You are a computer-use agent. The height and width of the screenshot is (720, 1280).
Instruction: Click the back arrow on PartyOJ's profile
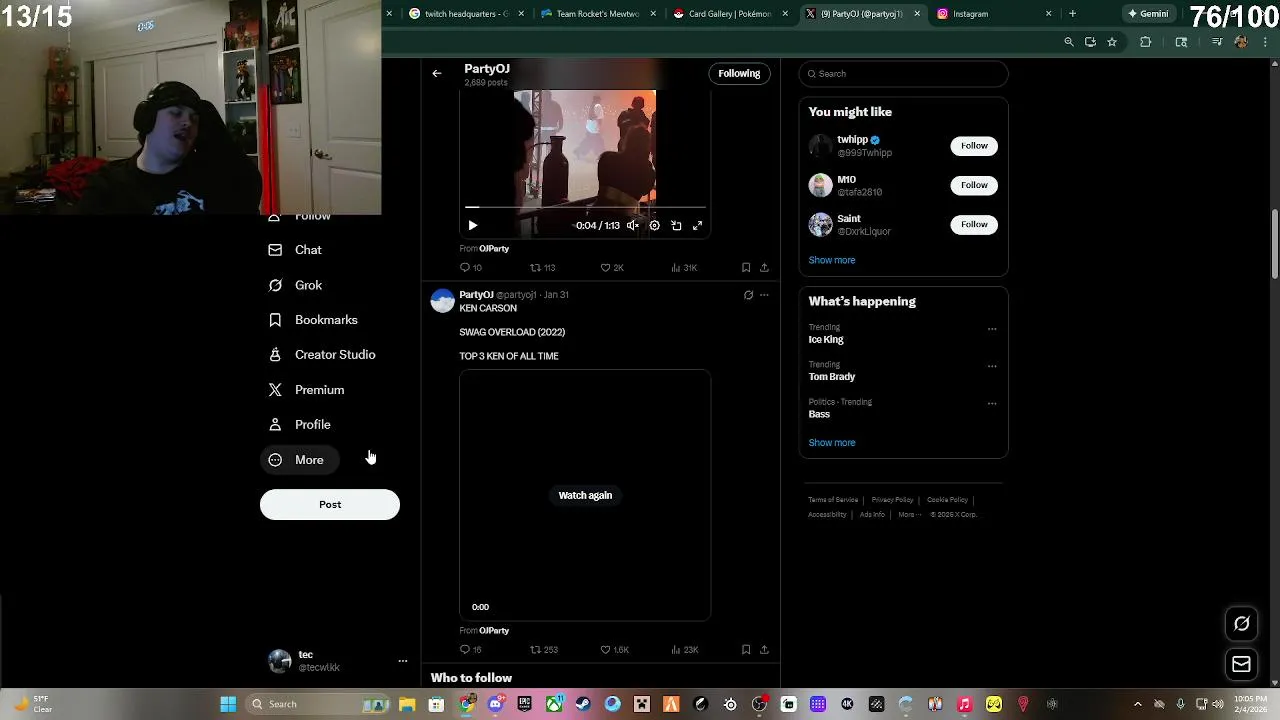(x=437, y=73)
